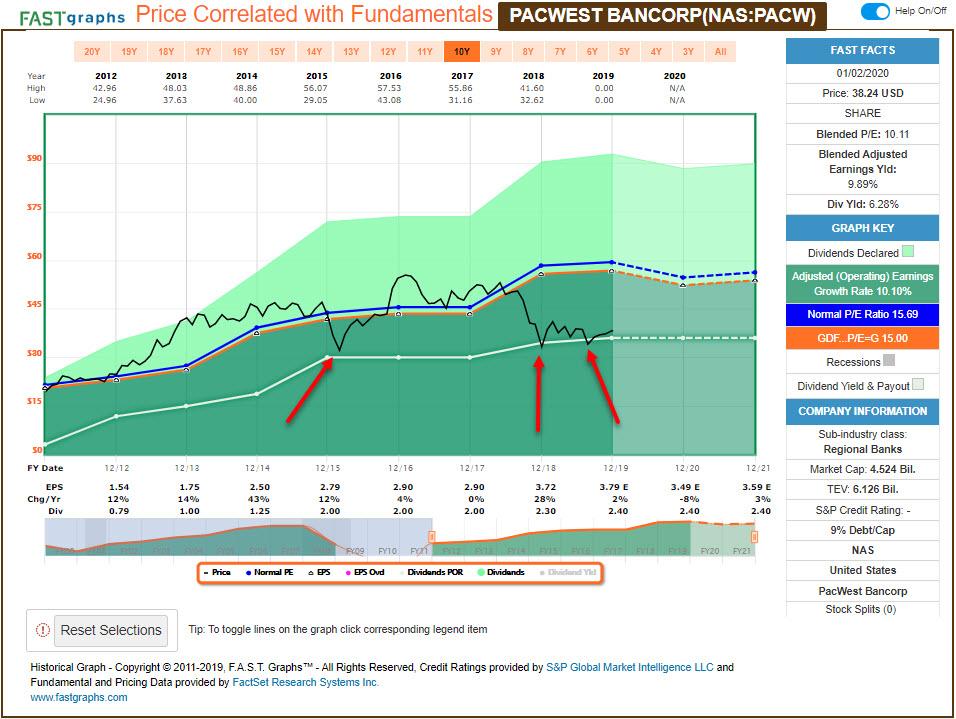Click the Normal PE blue dot legend icon

pos(249,572)
